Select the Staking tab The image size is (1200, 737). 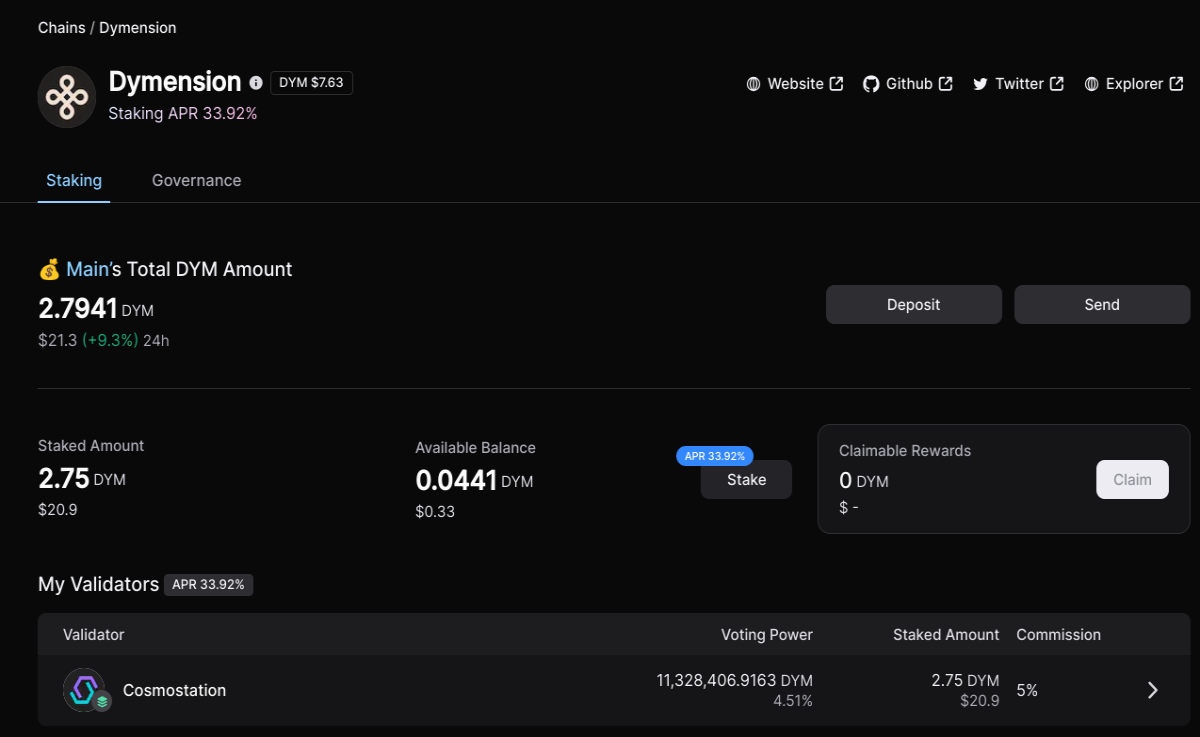point(74,180)
